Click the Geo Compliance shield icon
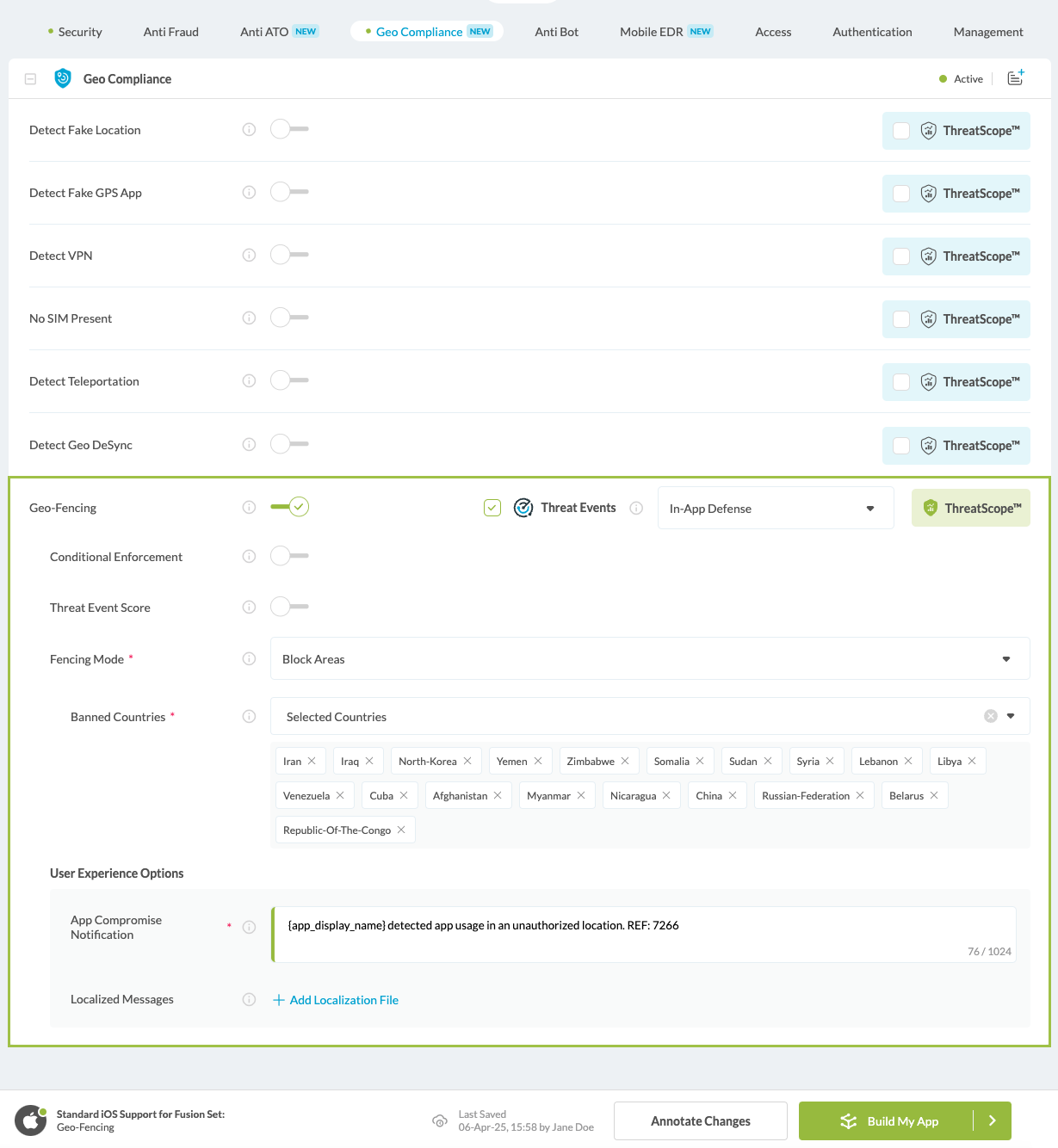The height and width of the screenshot is (1148, 1058). [63, 78]
